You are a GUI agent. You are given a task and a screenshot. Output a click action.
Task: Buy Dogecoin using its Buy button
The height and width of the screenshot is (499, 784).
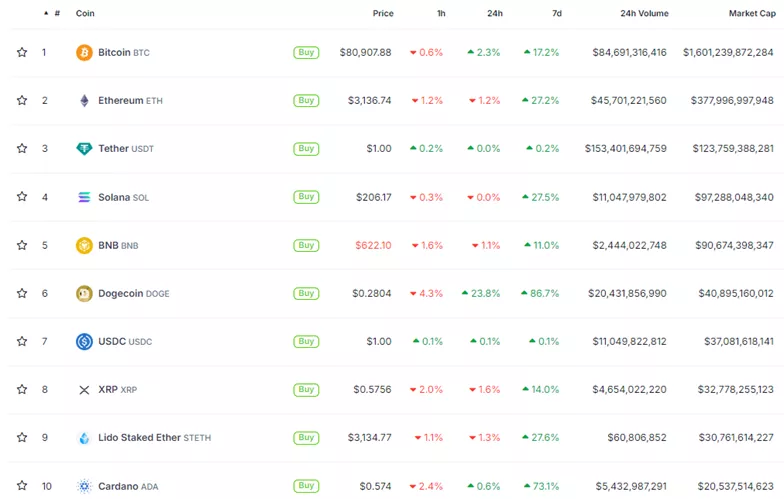(x=306, y=294)
